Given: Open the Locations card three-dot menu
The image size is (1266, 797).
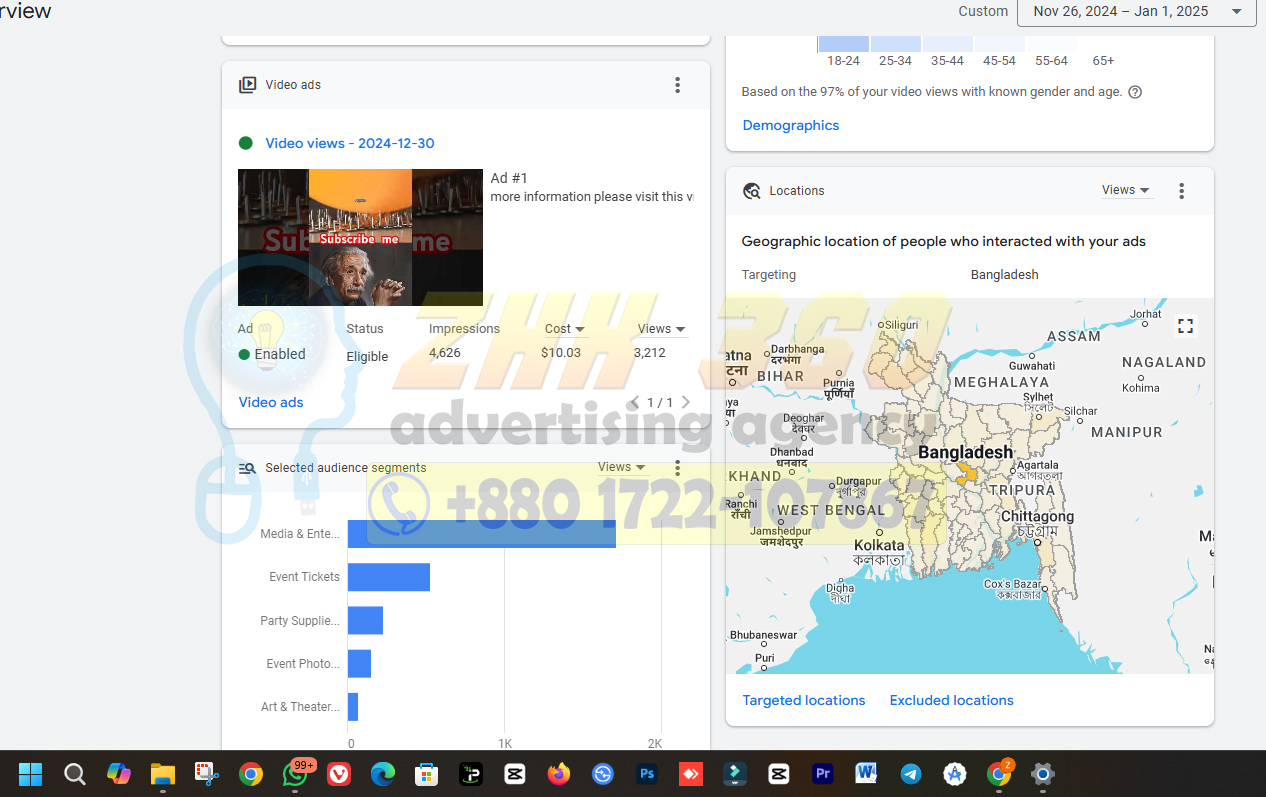Looking at the screenshot, I should click(1181, 191).
